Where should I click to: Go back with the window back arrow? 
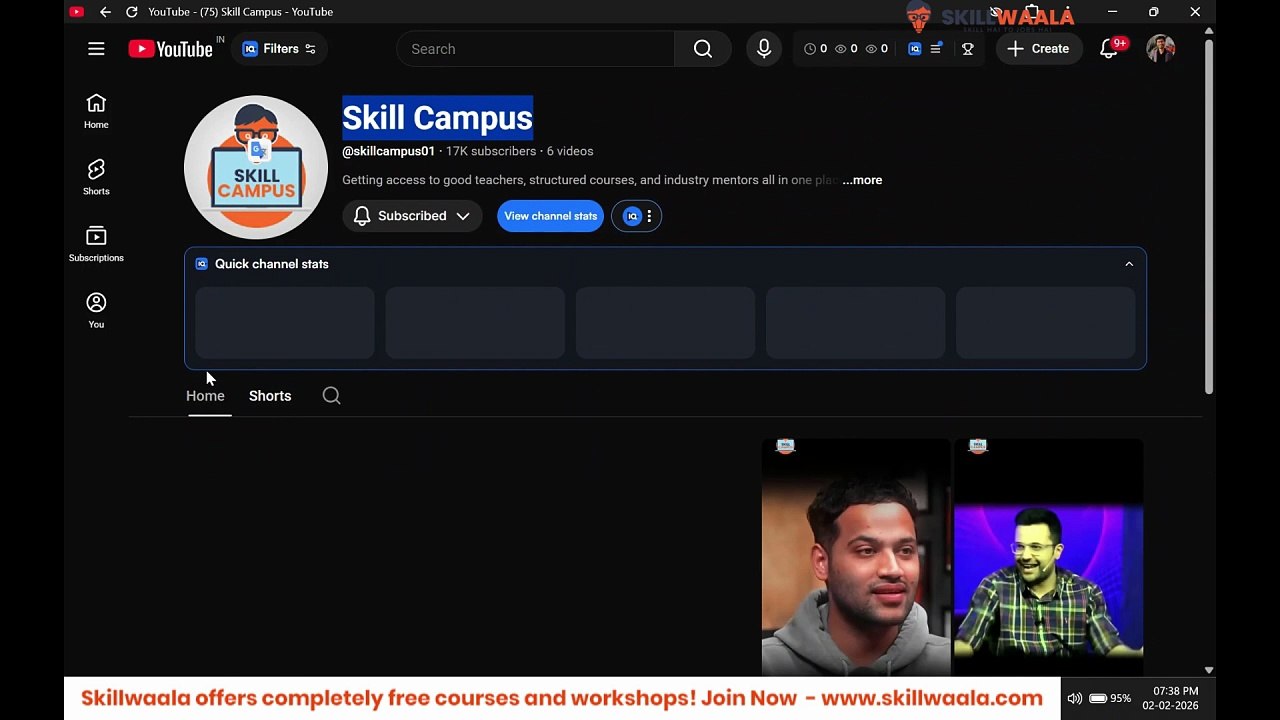click(x=105, y=12)
